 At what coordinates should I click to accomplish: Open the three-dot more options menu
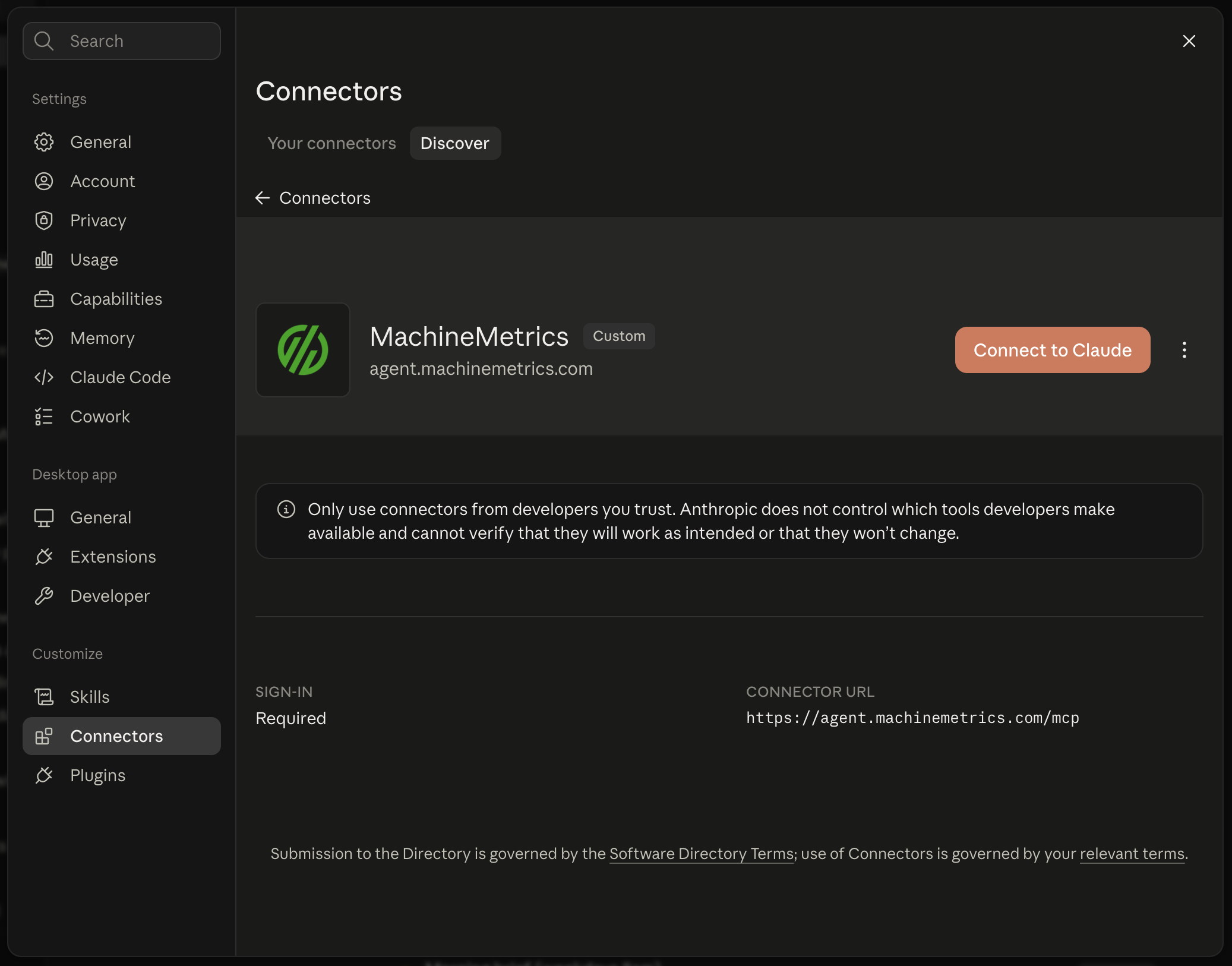1184,350
